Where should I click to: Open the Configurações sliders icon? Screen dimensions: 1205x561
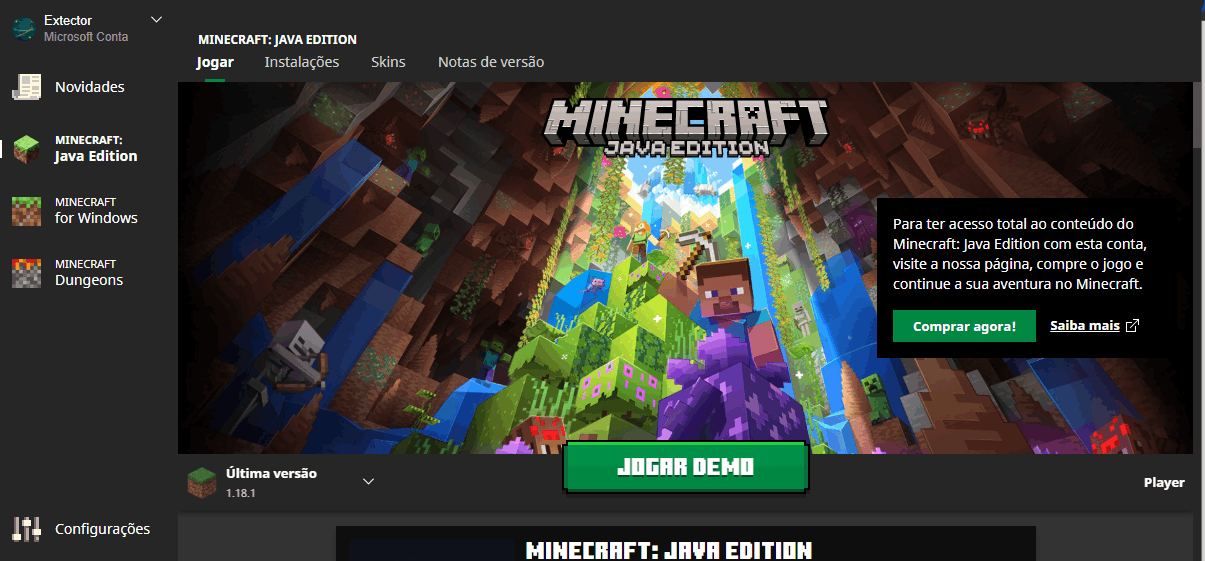[x=26, y=529]
